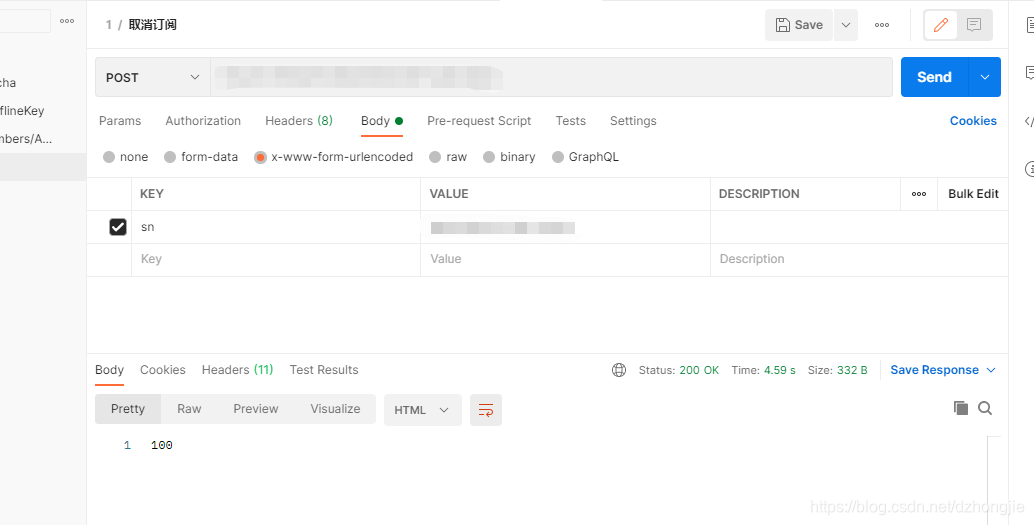Open the Test Results tab

pyautogui.click(x=324, y=370)
